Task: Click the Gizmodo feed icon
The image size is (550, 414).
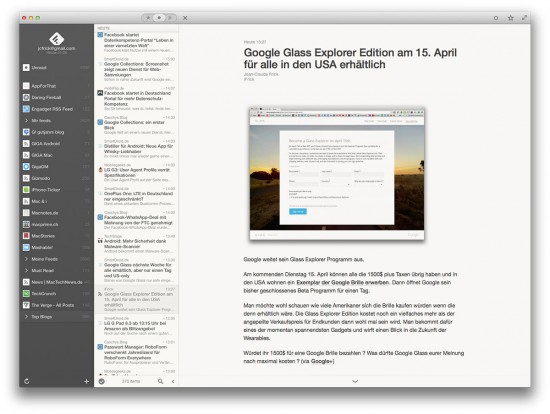Action: click(26, 178)
